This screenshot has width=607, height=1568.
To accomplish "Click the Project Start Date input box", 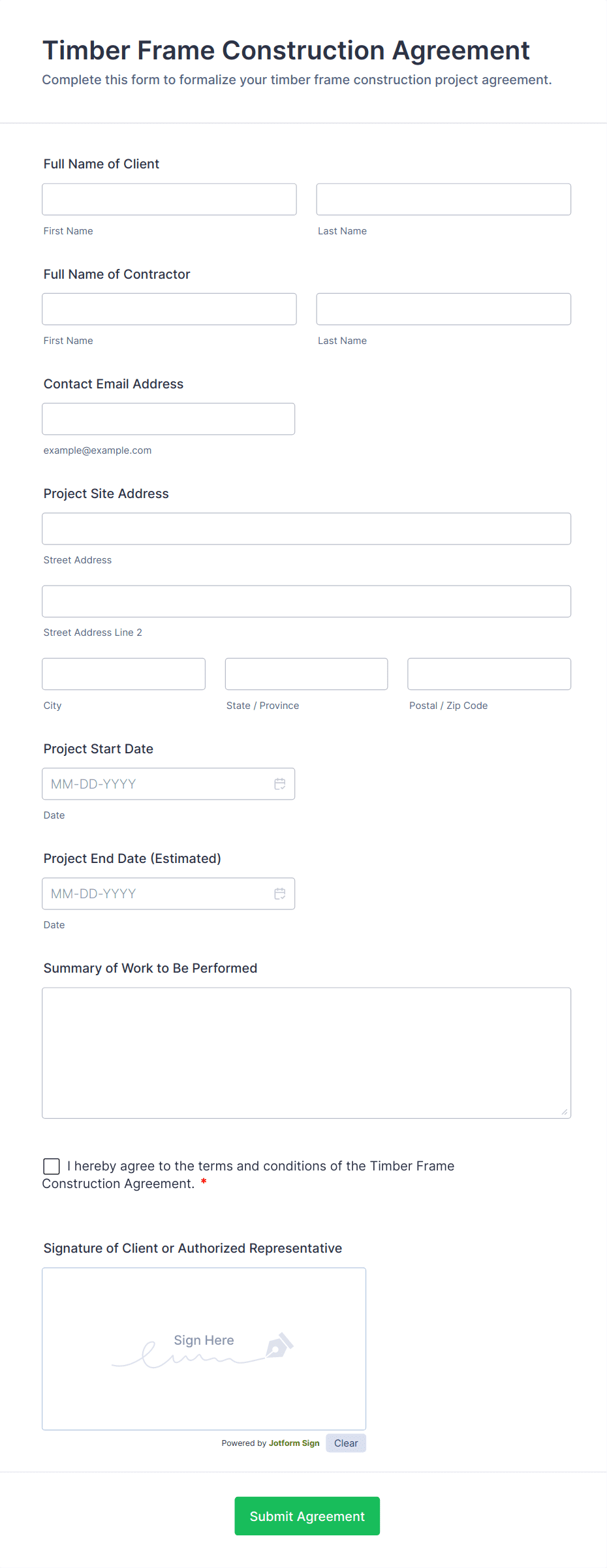I will 157,783.
